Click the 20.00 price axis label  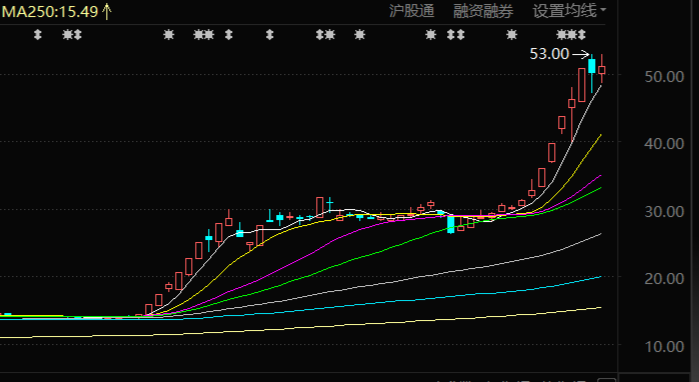click(x=664, y=279)
